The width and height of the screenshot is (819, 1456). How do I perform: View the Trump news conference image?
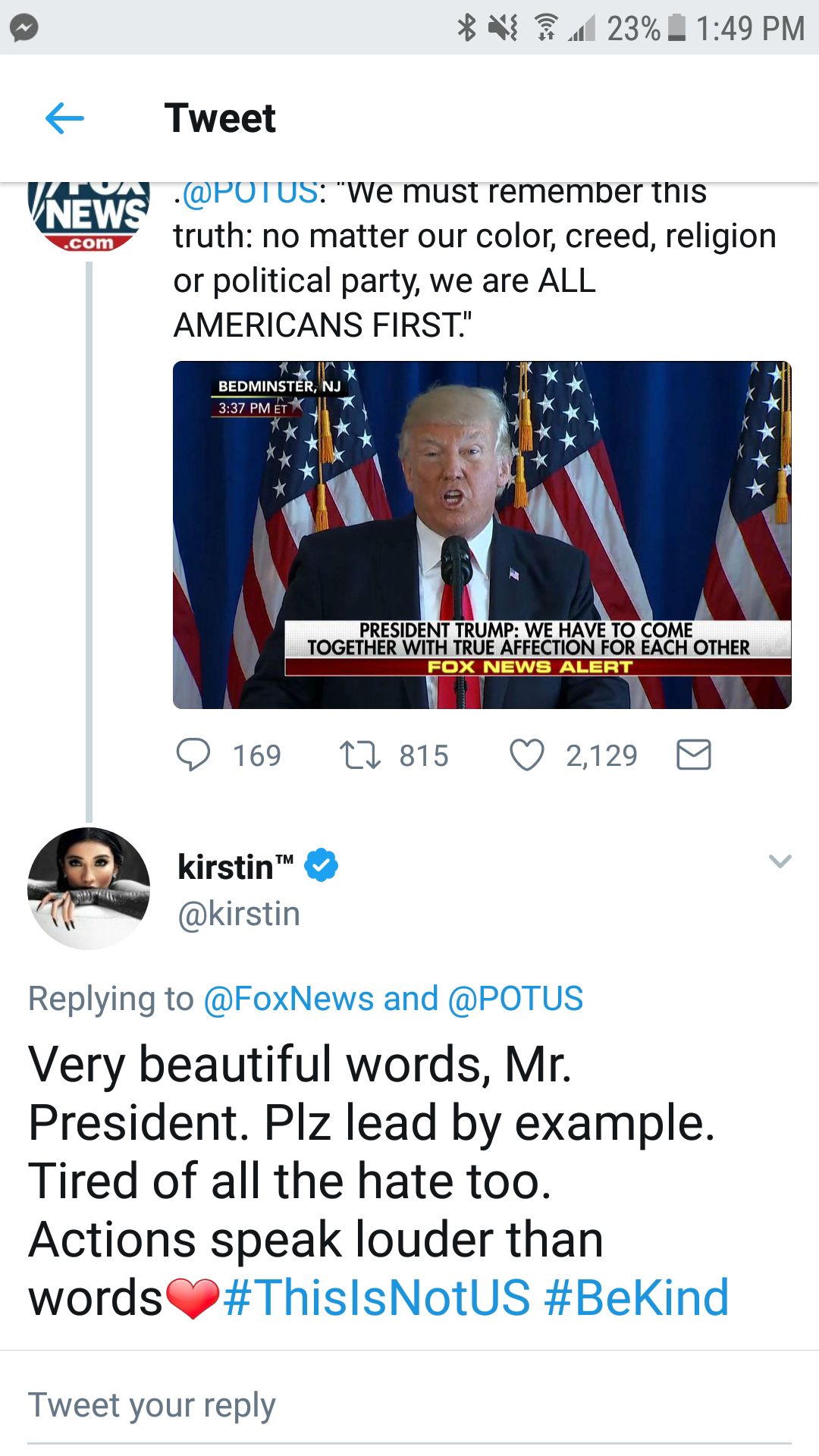coord(482,535)
